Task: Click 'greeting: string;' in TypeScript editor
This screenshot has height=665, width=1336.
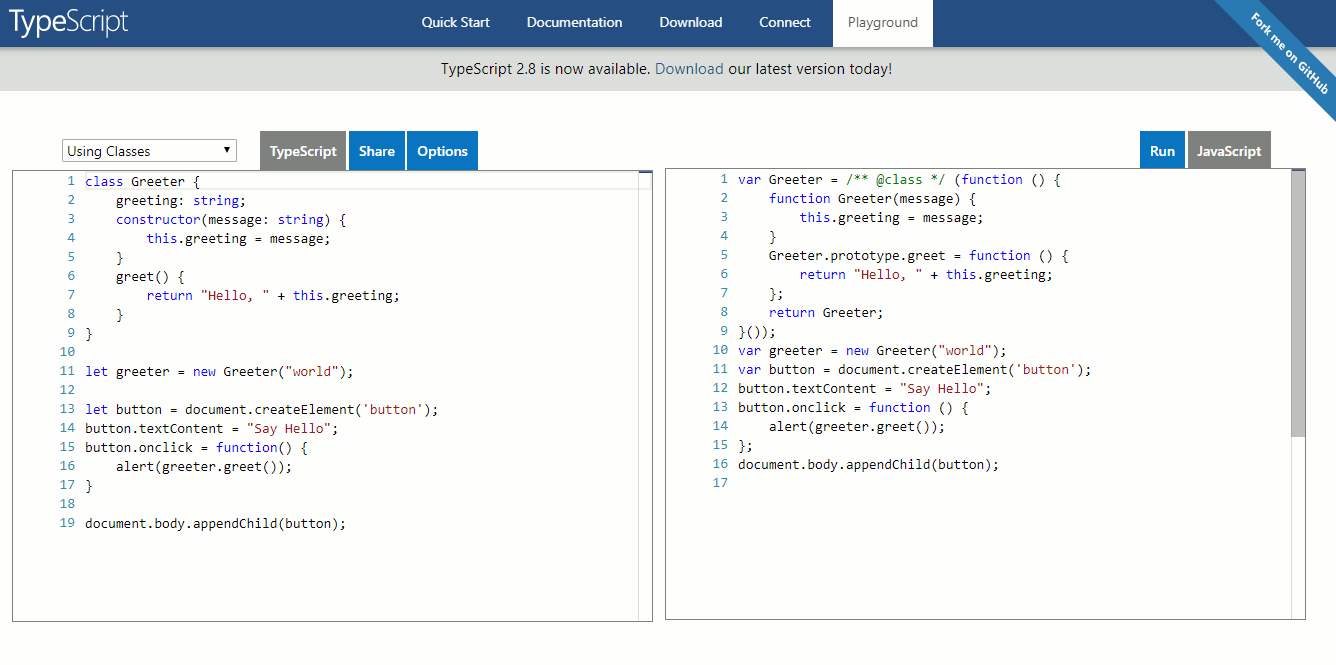Action: pyautogui.click(x=181, y=200)
